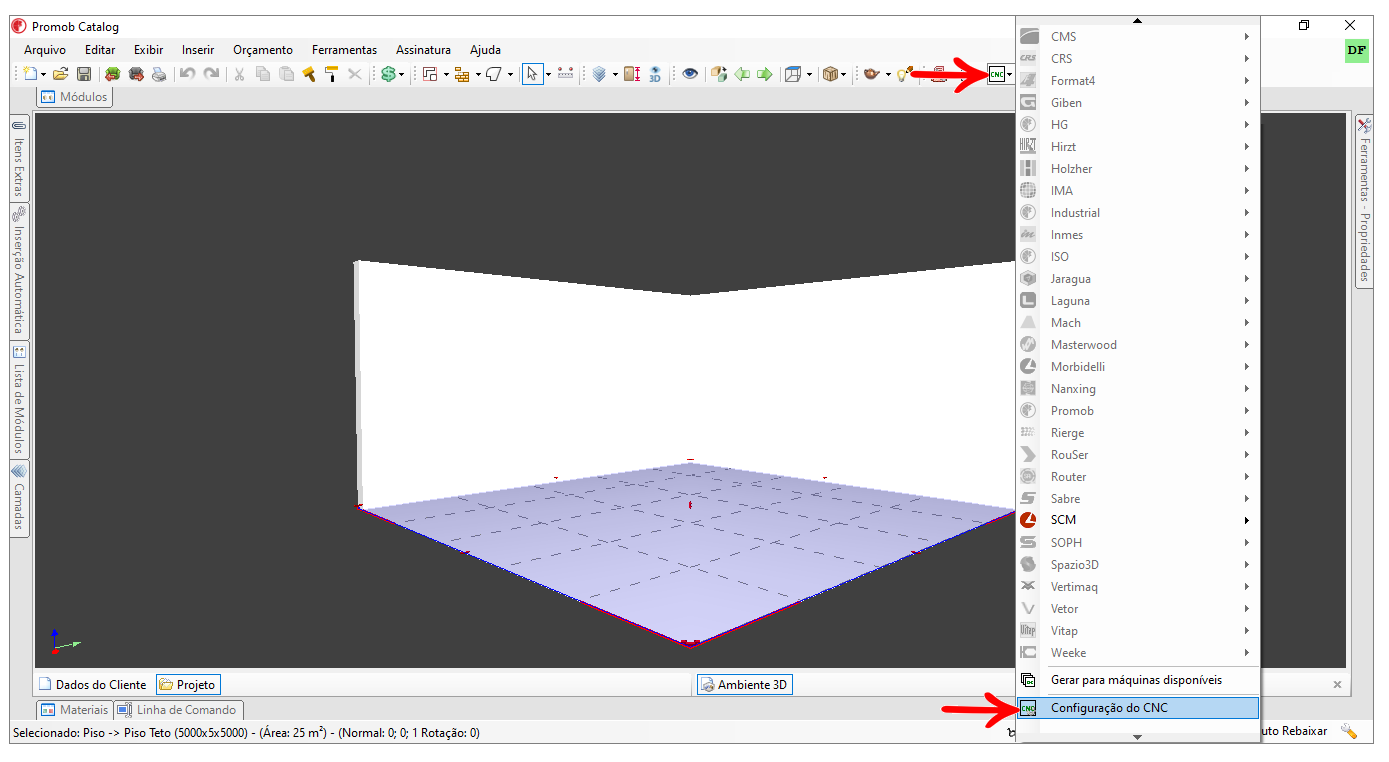1389x762 pixels.
Task: Open the Lista de Módulos side panel
Action: (19, 400)
